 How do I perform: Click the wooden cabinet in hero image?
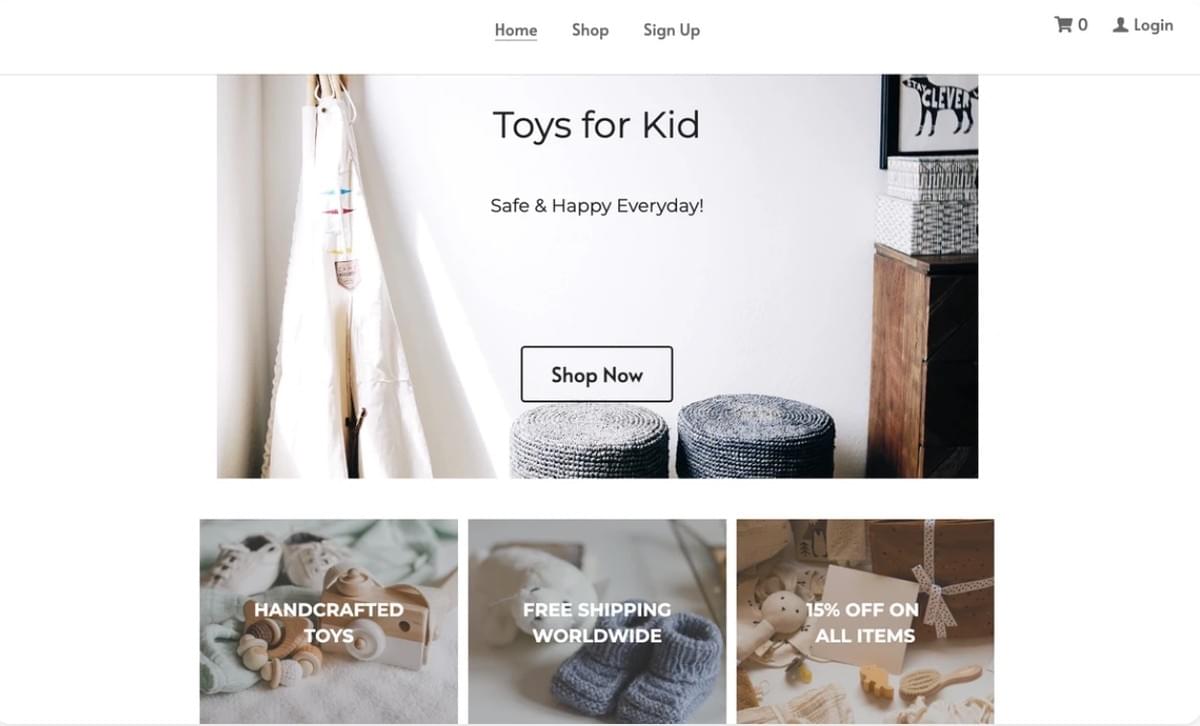click(x=922, y=362)
